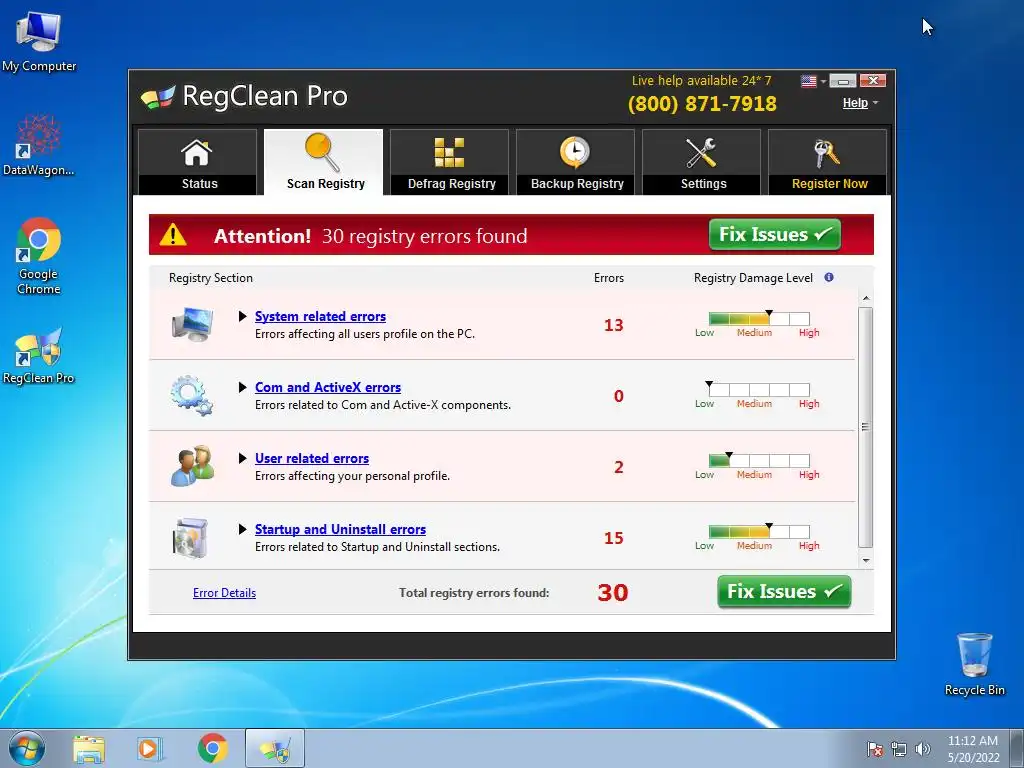Click User related errors damage level bar
1024x768 pixels.
coord(759,460)
